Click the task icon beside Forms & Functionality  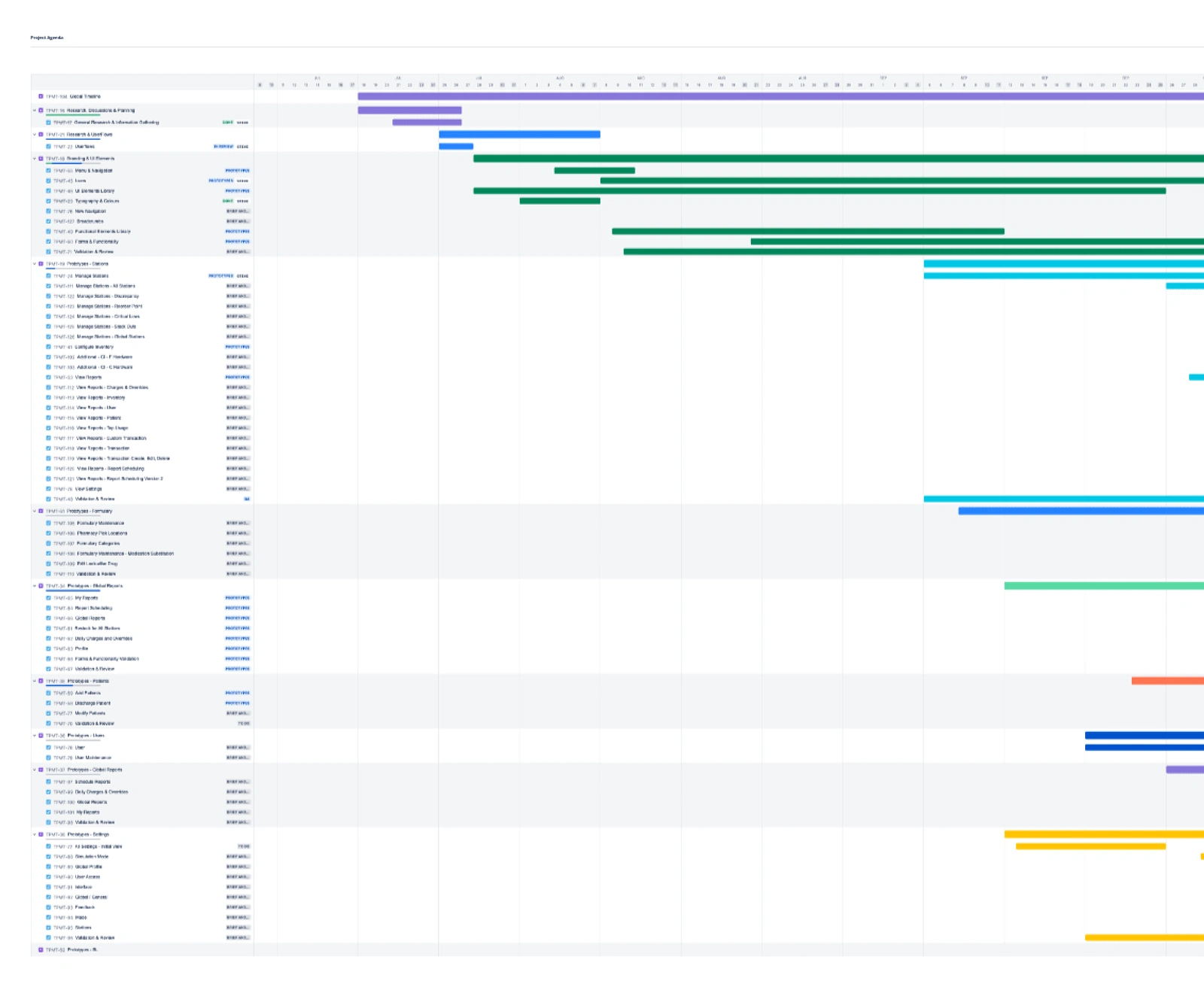pyautogui.click(x=48, y=241)
